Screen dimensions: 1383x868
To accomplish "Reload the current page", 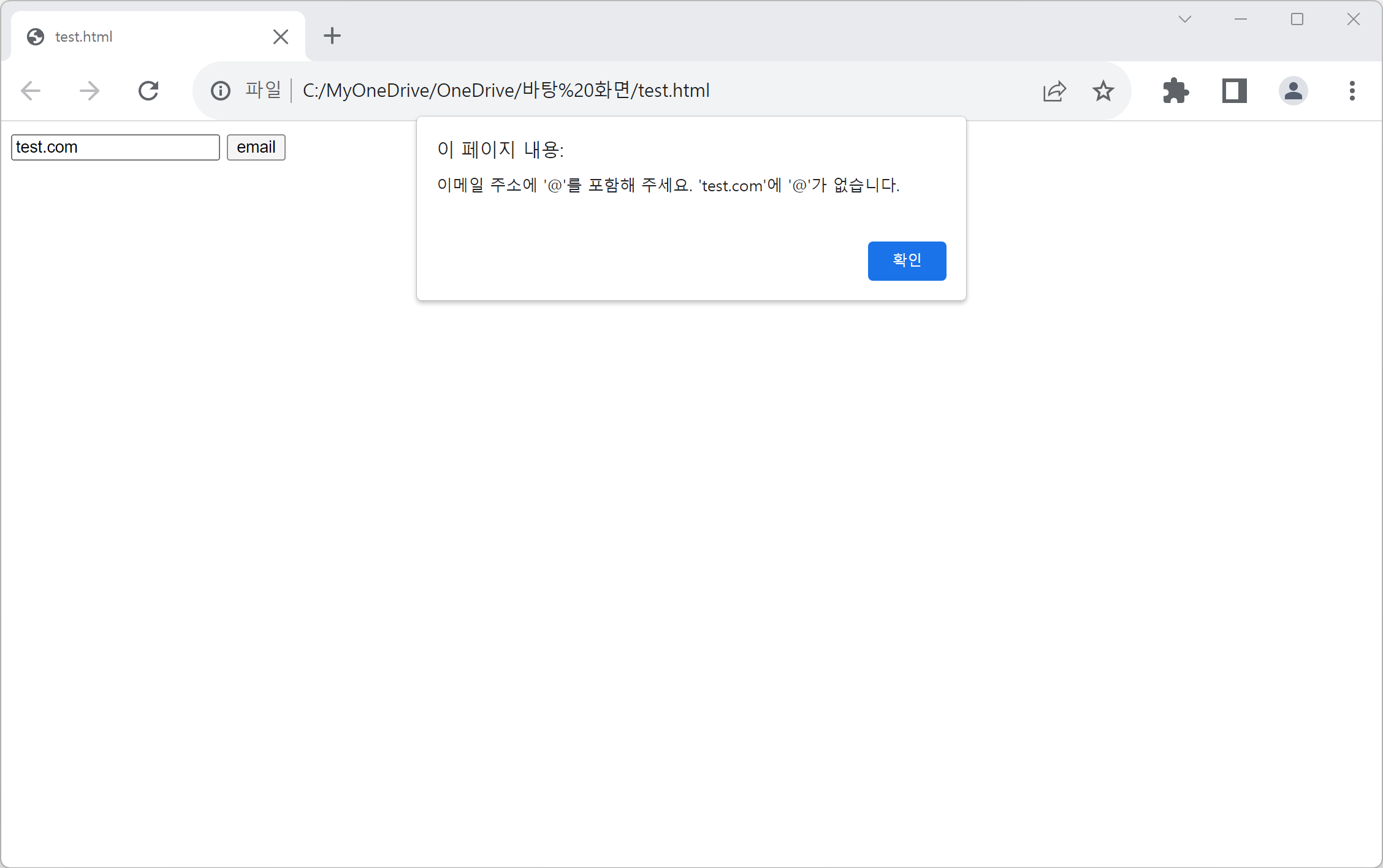I will [x=148, y=91].
